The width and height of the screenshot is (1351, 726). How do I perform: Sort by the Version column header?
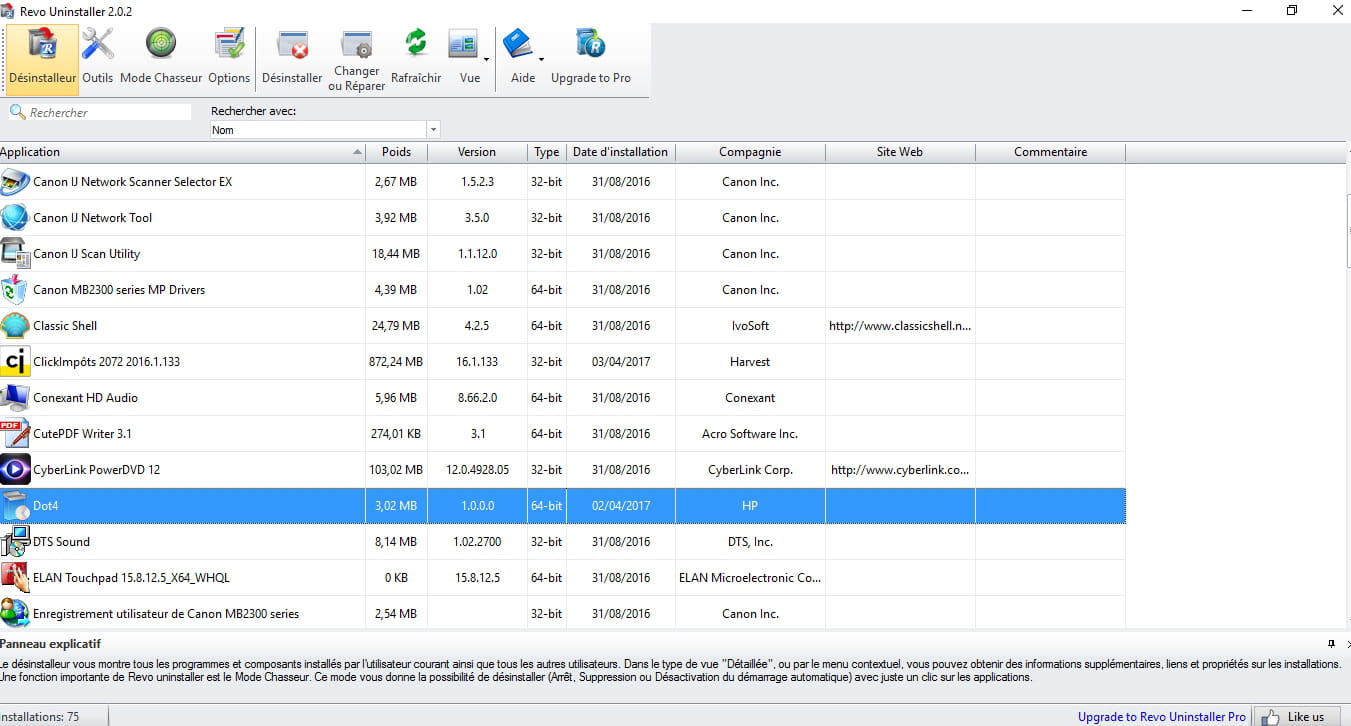point(477,152)
